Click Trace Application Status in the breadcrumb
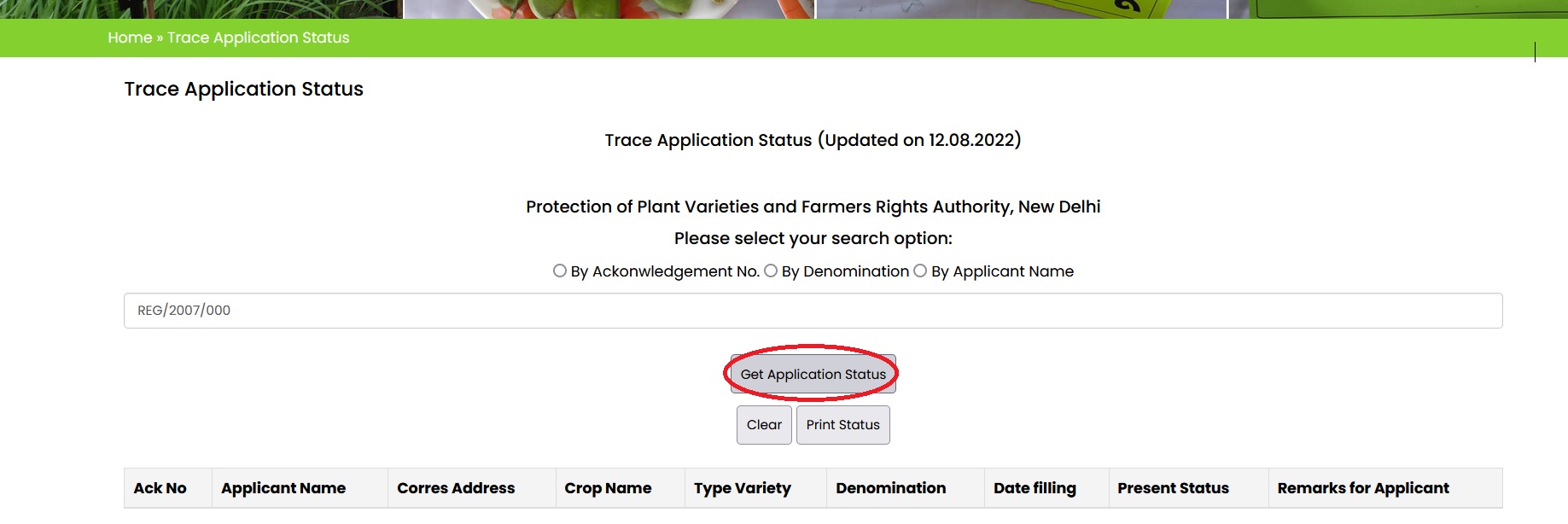 258,38
